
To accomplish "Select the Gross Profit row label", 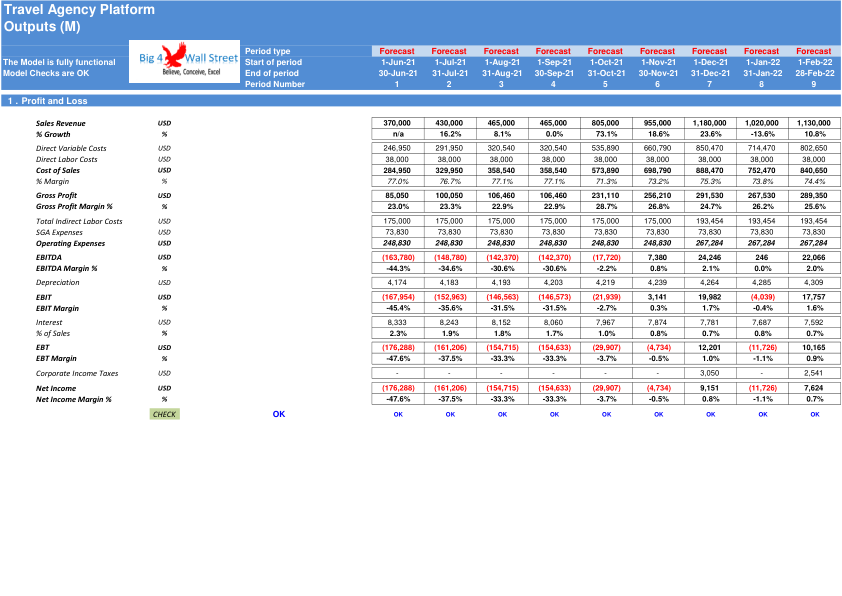I will point(56,195).
